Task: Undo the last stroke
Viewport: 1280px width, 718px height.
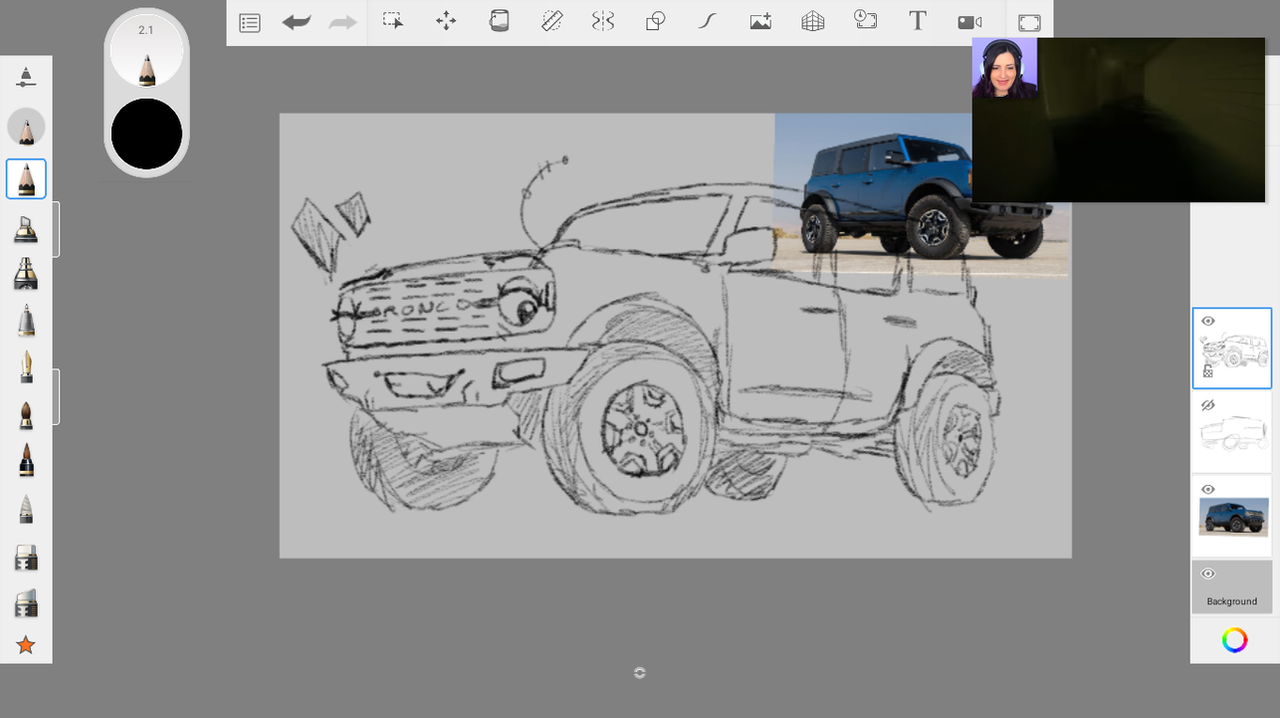Action: pyautogui.click(x=296, y=22)
